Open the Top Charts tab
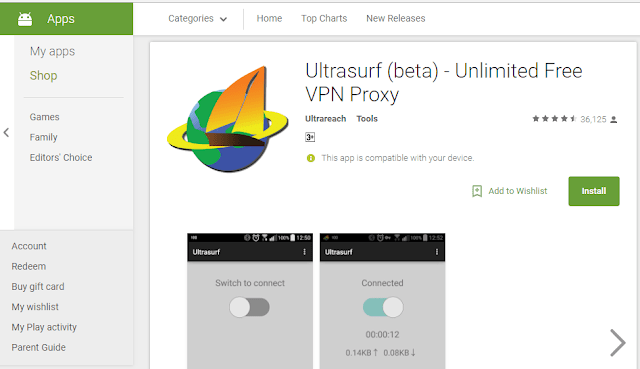This screenshot has width=640, height=369. [x=324, y=18]
